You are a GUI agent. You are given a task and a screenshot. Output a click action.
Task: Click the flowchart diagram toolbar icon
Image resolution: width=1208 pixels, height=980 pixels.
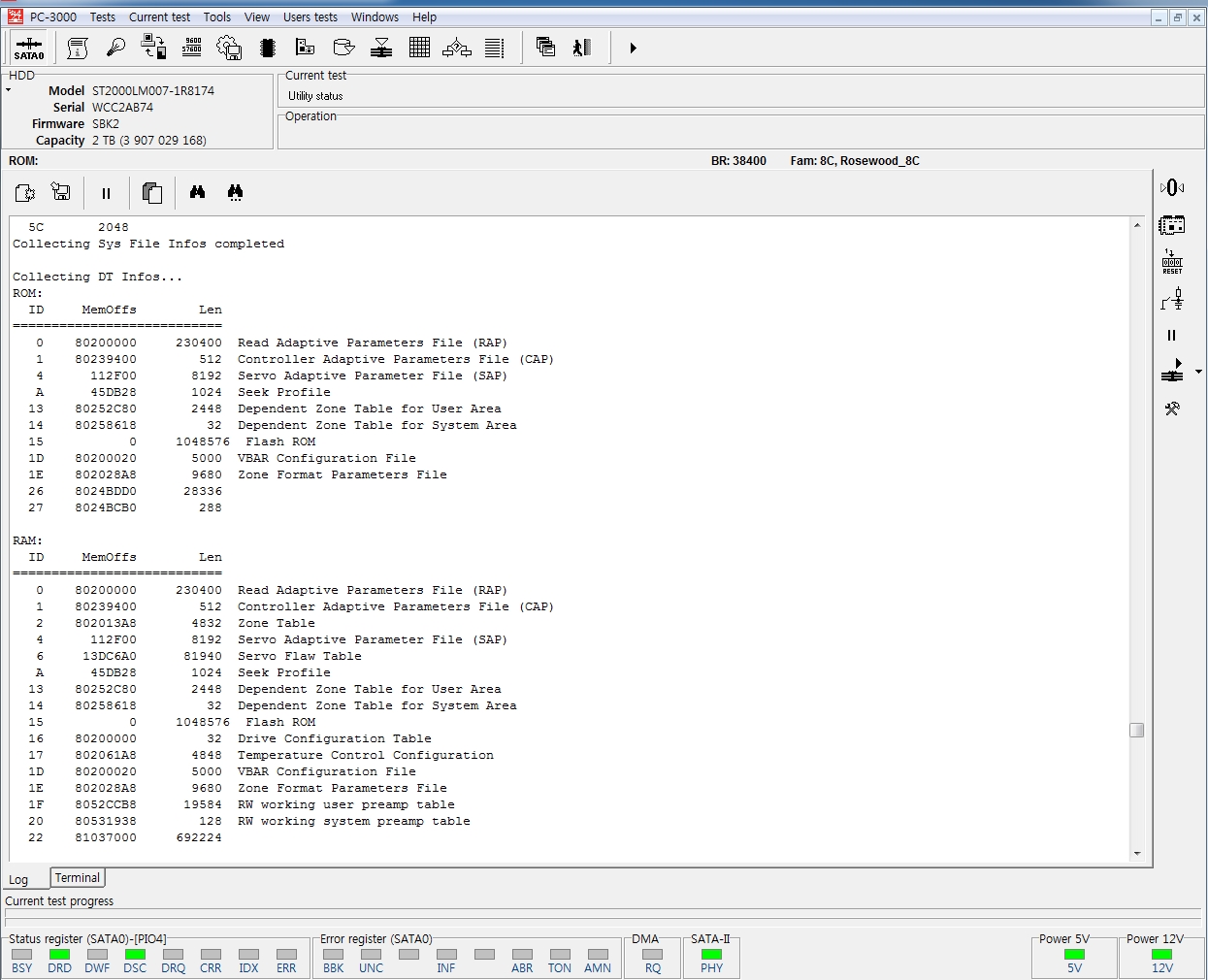(x=457, y=48)
